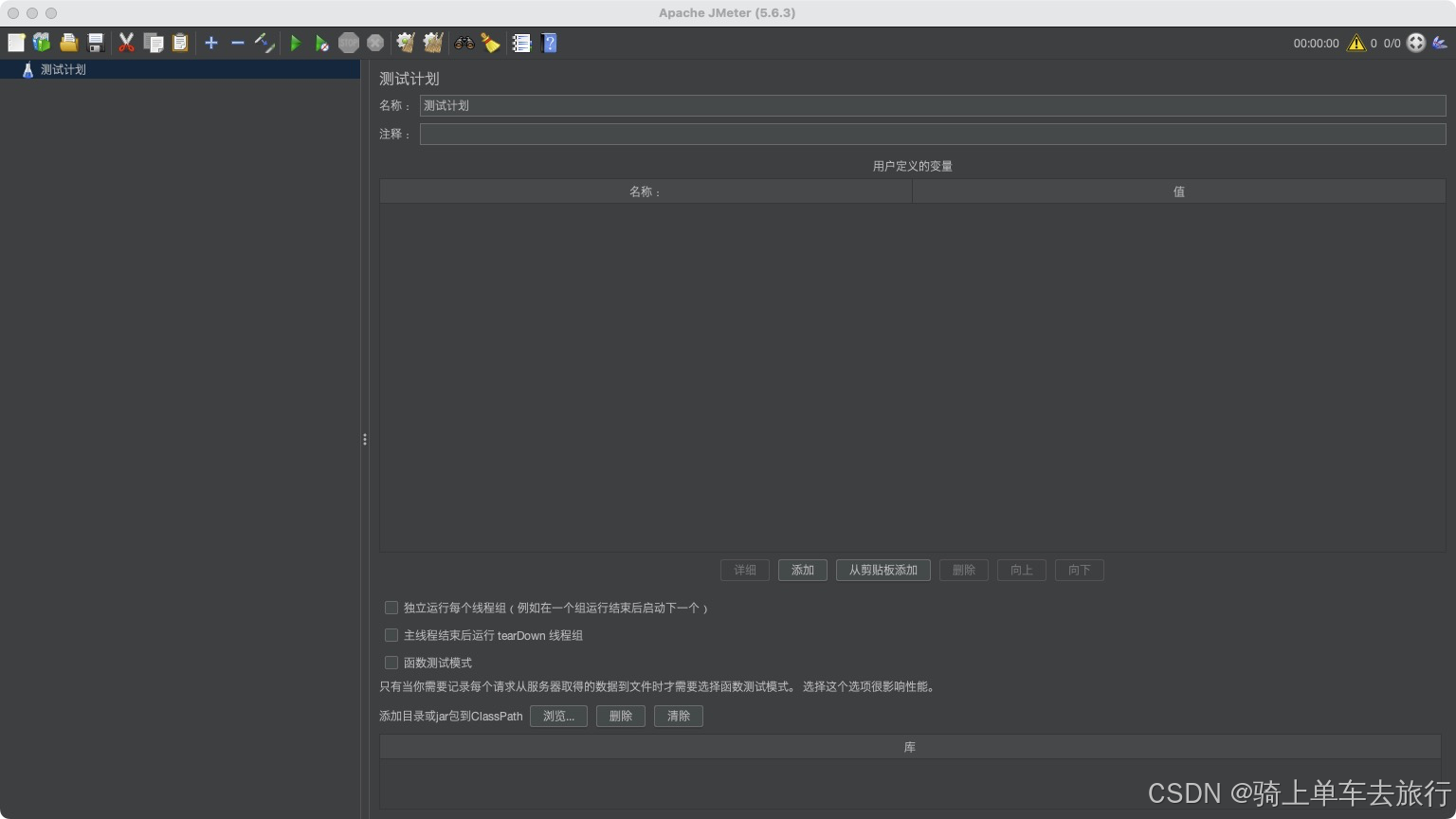
Task: Click the Paste clipboard icon
Action: coord(180,43)
